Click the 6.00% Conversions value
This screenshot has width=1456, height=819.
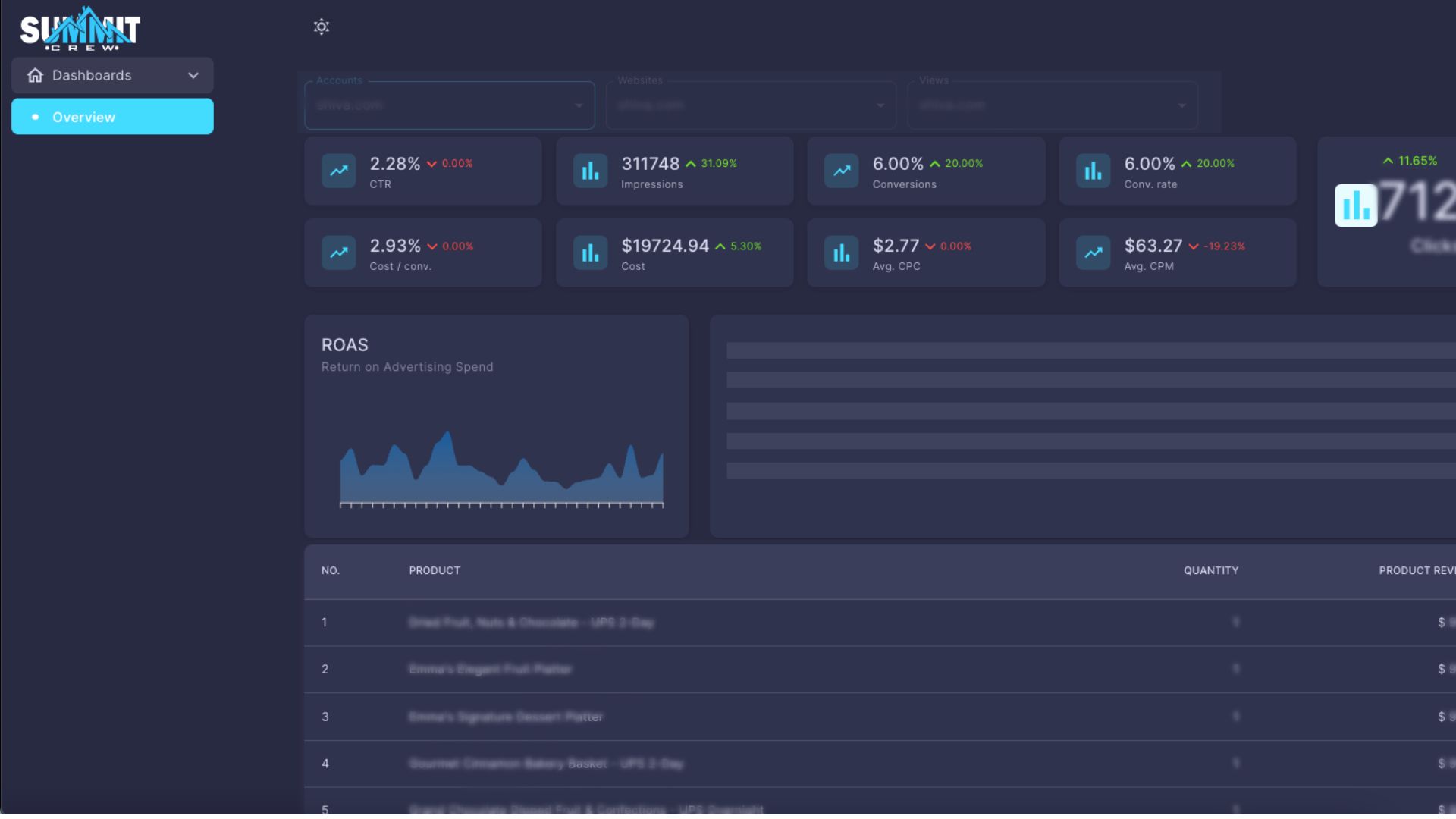pos(898,164)
